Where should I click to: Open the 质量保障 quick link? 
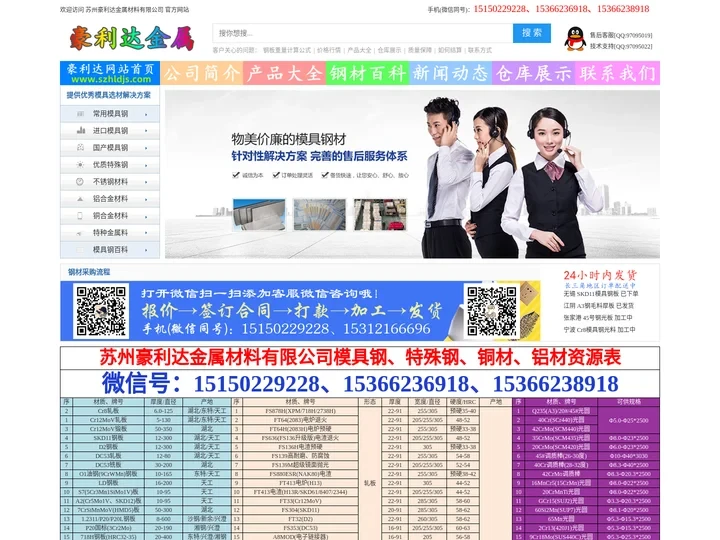tap(420, 50)
